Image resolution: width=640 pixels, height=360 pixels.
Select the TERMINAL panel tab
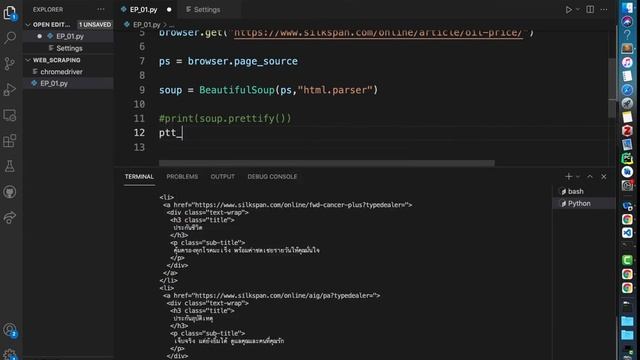click(139, 177)
